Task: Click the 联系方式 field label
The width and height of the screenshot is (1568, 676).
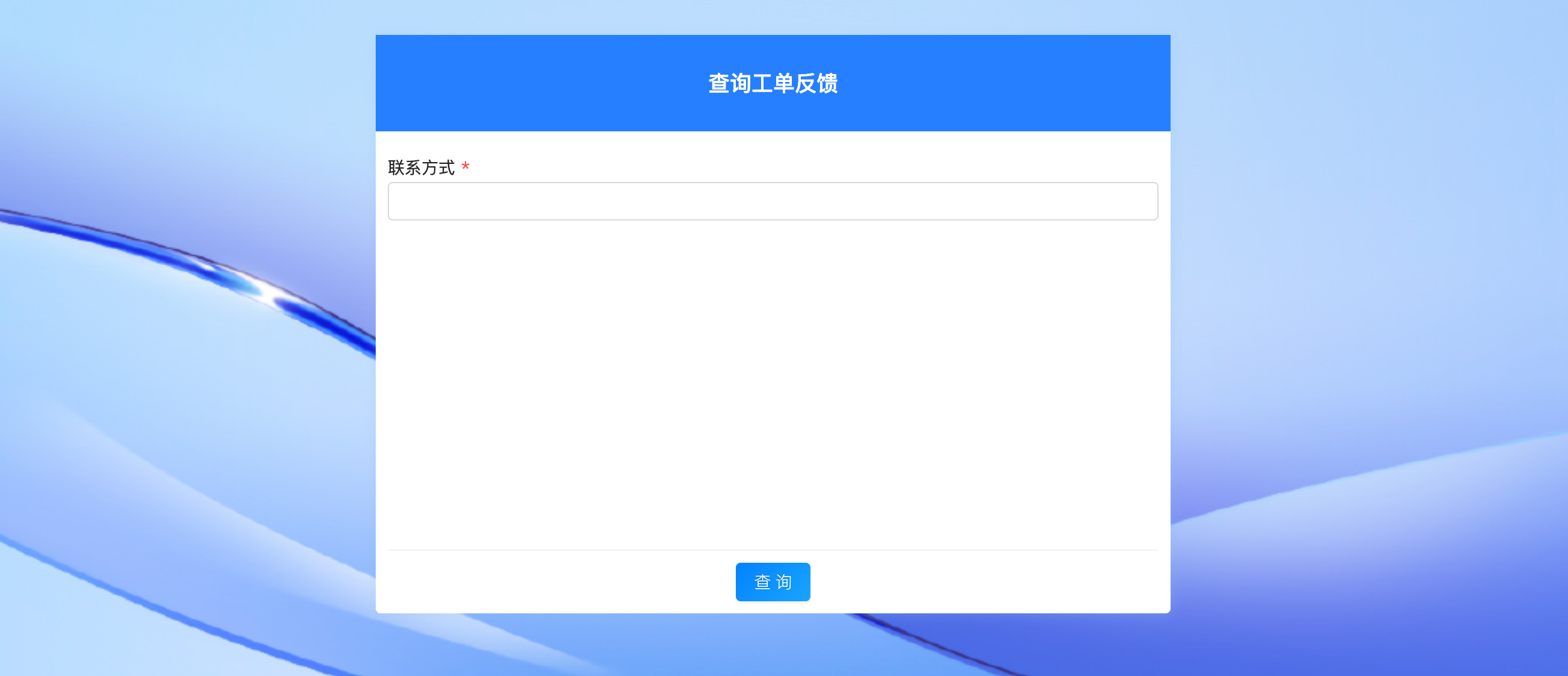Action: 422,167
